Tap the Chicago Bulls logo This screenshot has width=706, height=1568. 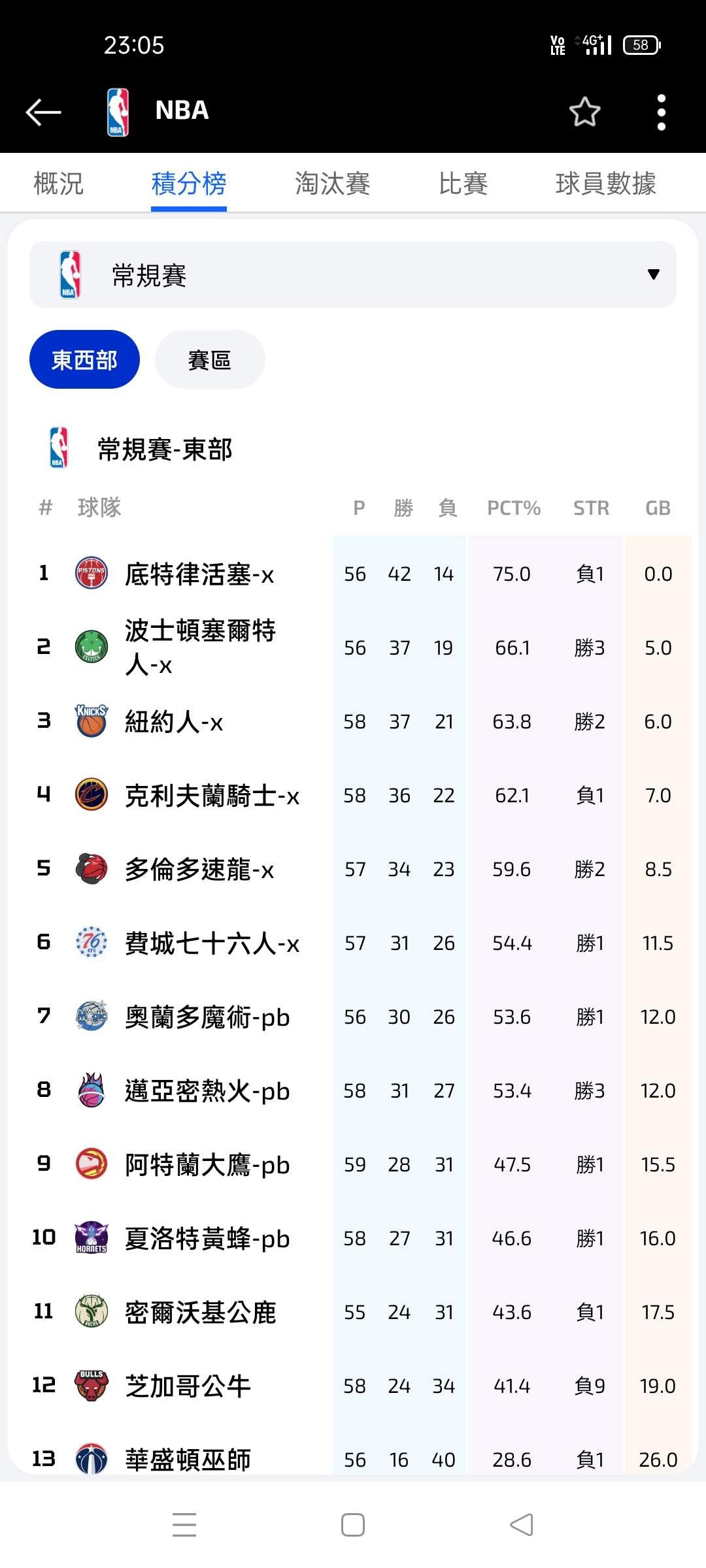tap(92, 1385)
